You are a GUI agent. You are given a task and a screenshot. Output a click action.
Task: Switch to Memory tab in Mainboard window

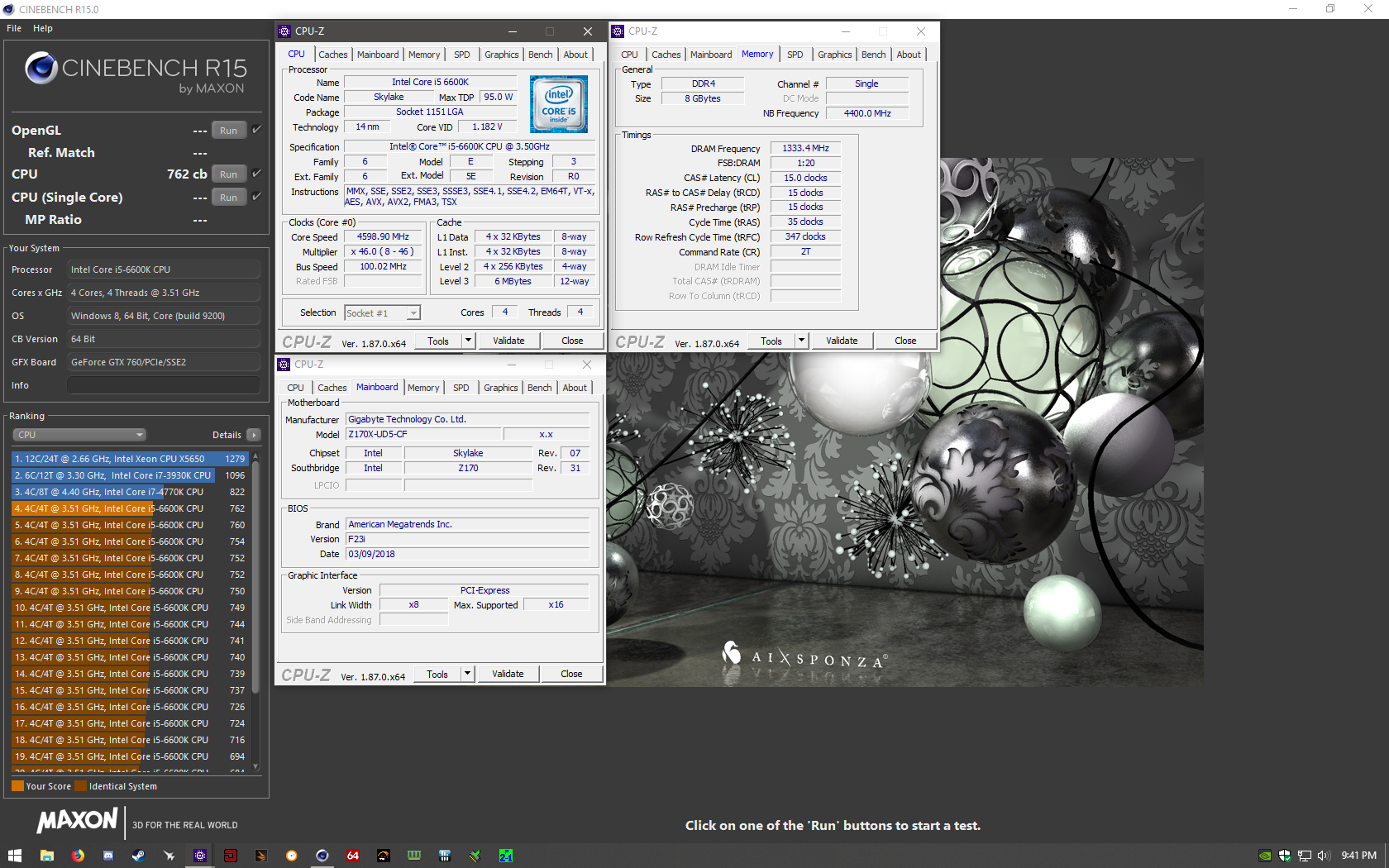pyautogui.click(x=423, y=388)
